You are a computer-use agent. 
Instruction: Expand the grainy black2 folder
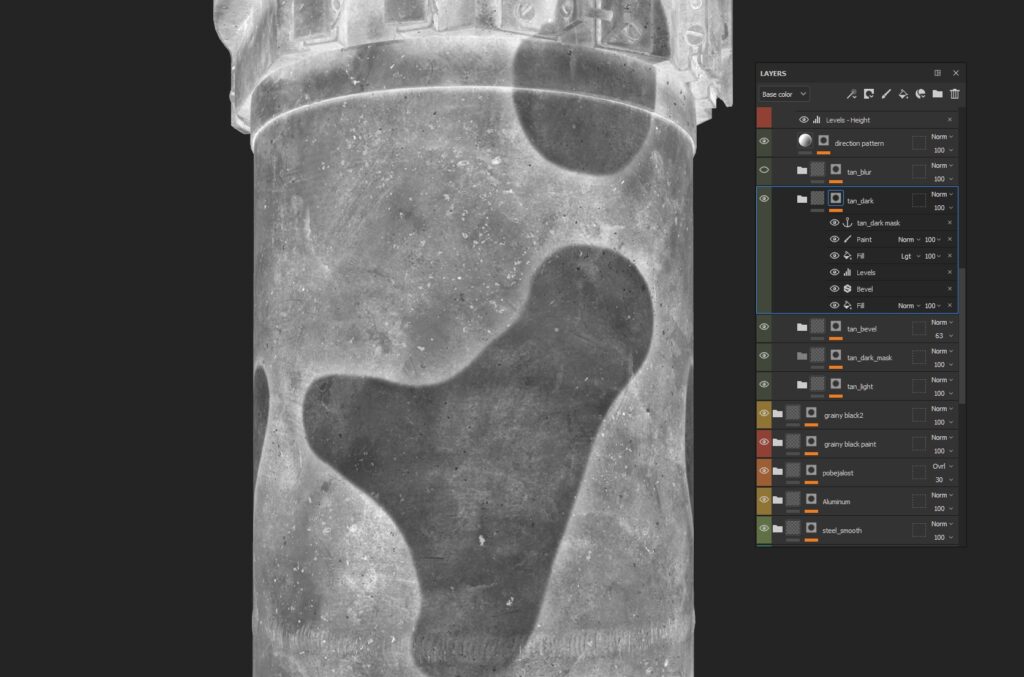(x=778, y=413)
